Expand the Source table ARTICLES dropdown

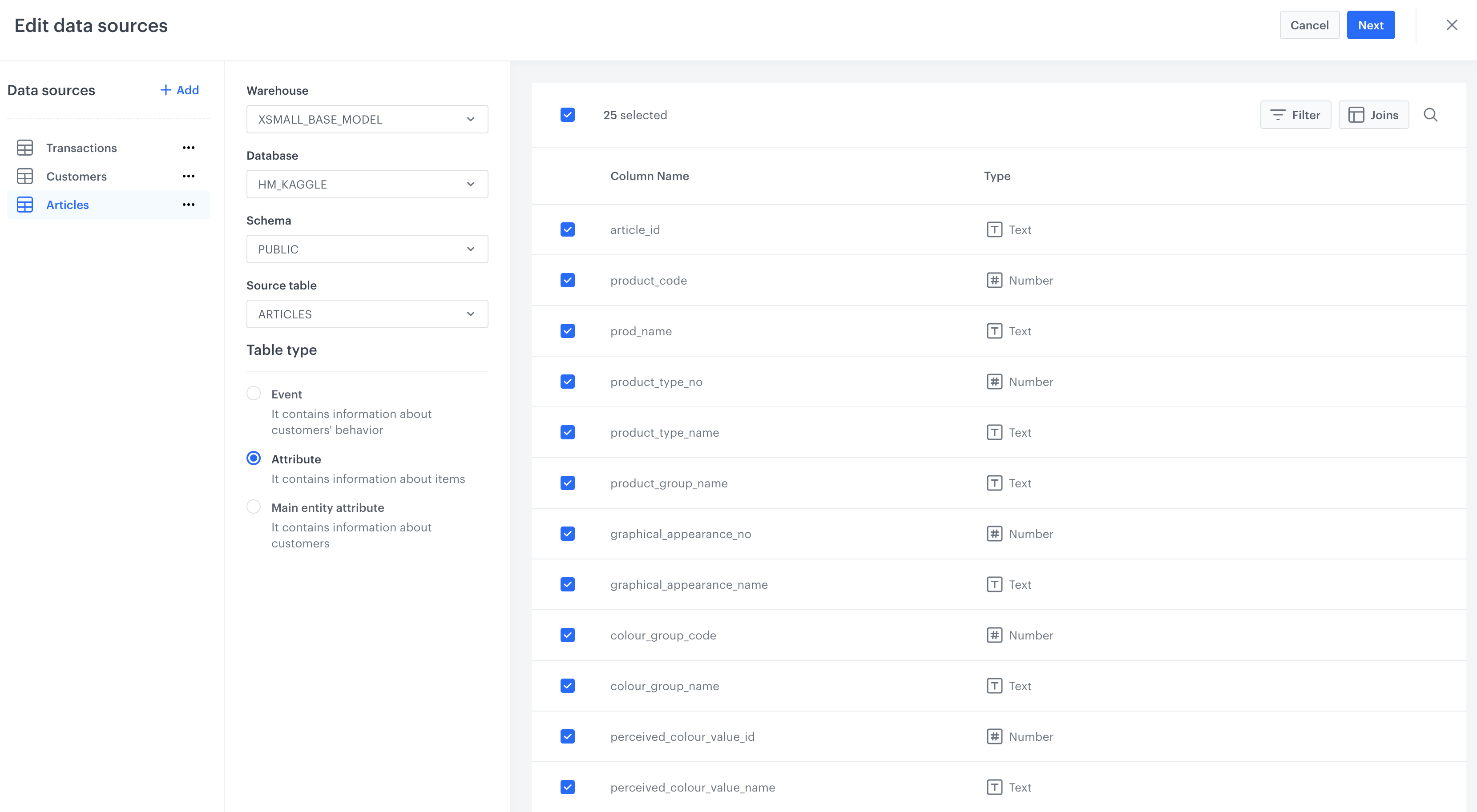(367, 314)
